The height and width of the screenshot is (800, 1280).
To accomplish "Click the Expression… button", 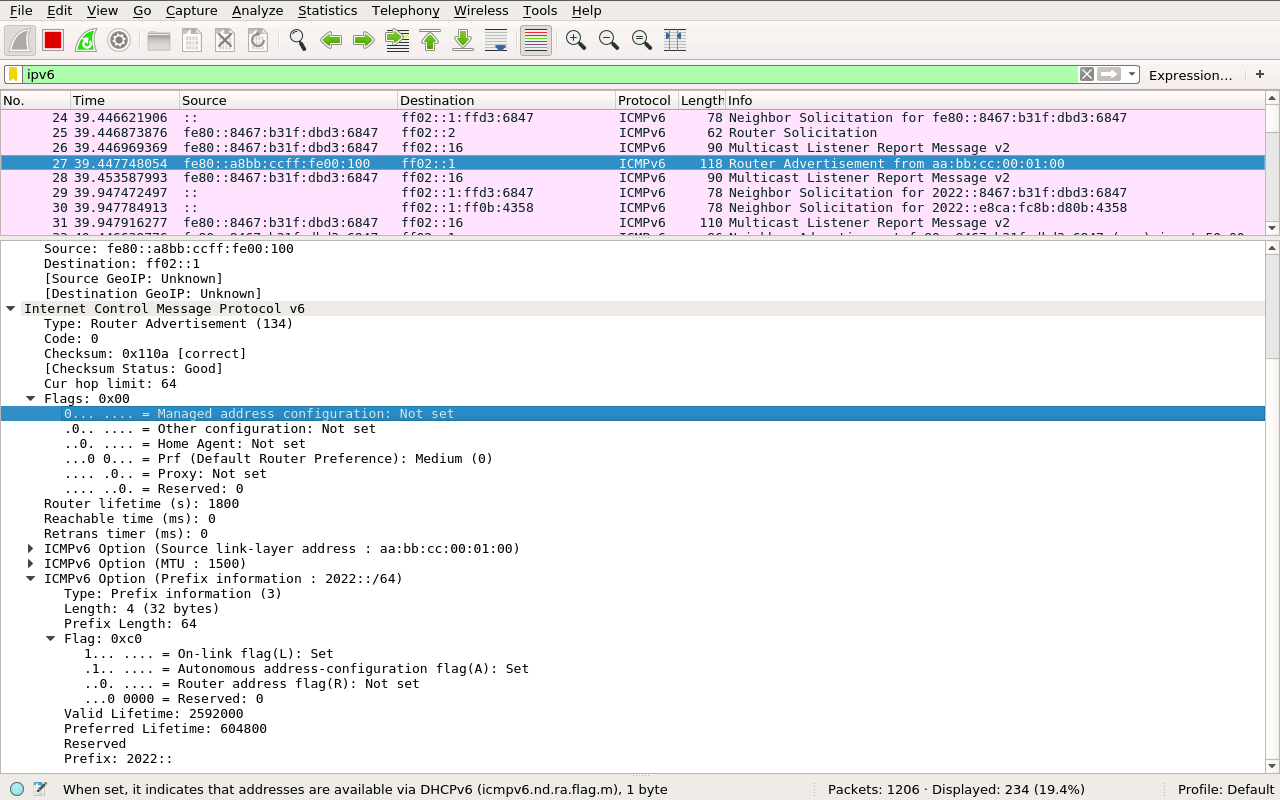I will click(x=1190, y=75).
